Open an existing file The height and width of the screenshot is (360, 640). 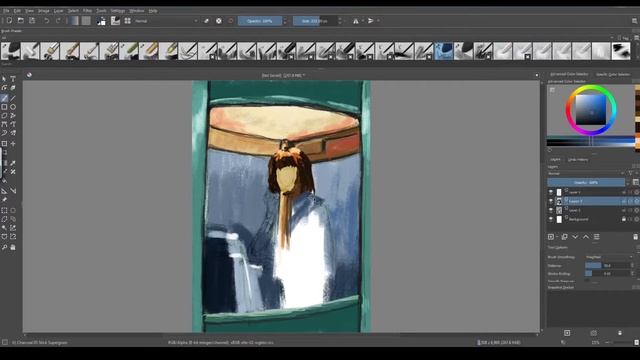pos(20,21)
